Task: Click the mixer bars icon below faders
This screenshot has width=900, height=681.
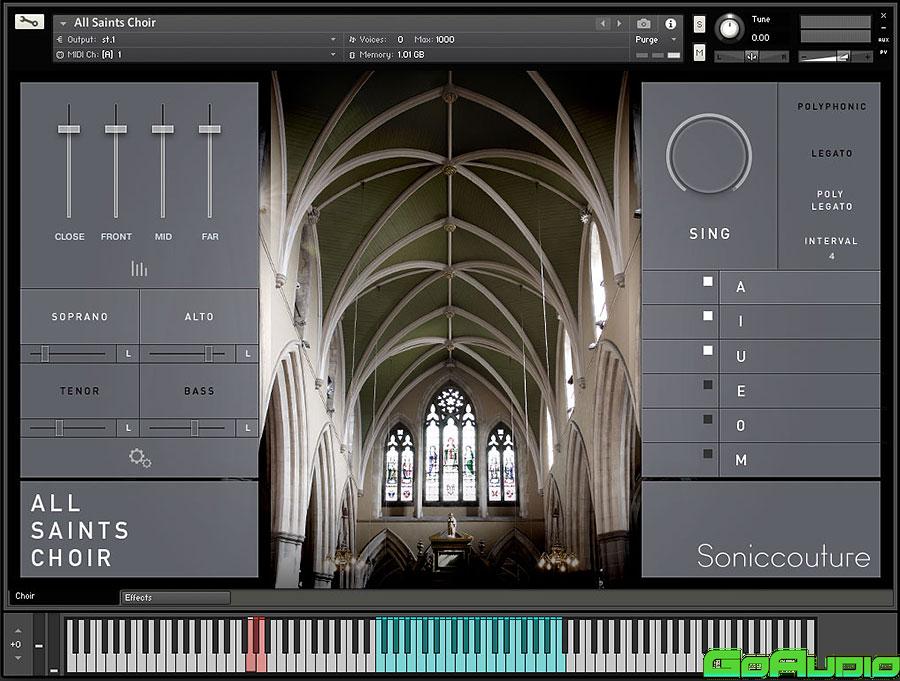Action: click(139, 268)
